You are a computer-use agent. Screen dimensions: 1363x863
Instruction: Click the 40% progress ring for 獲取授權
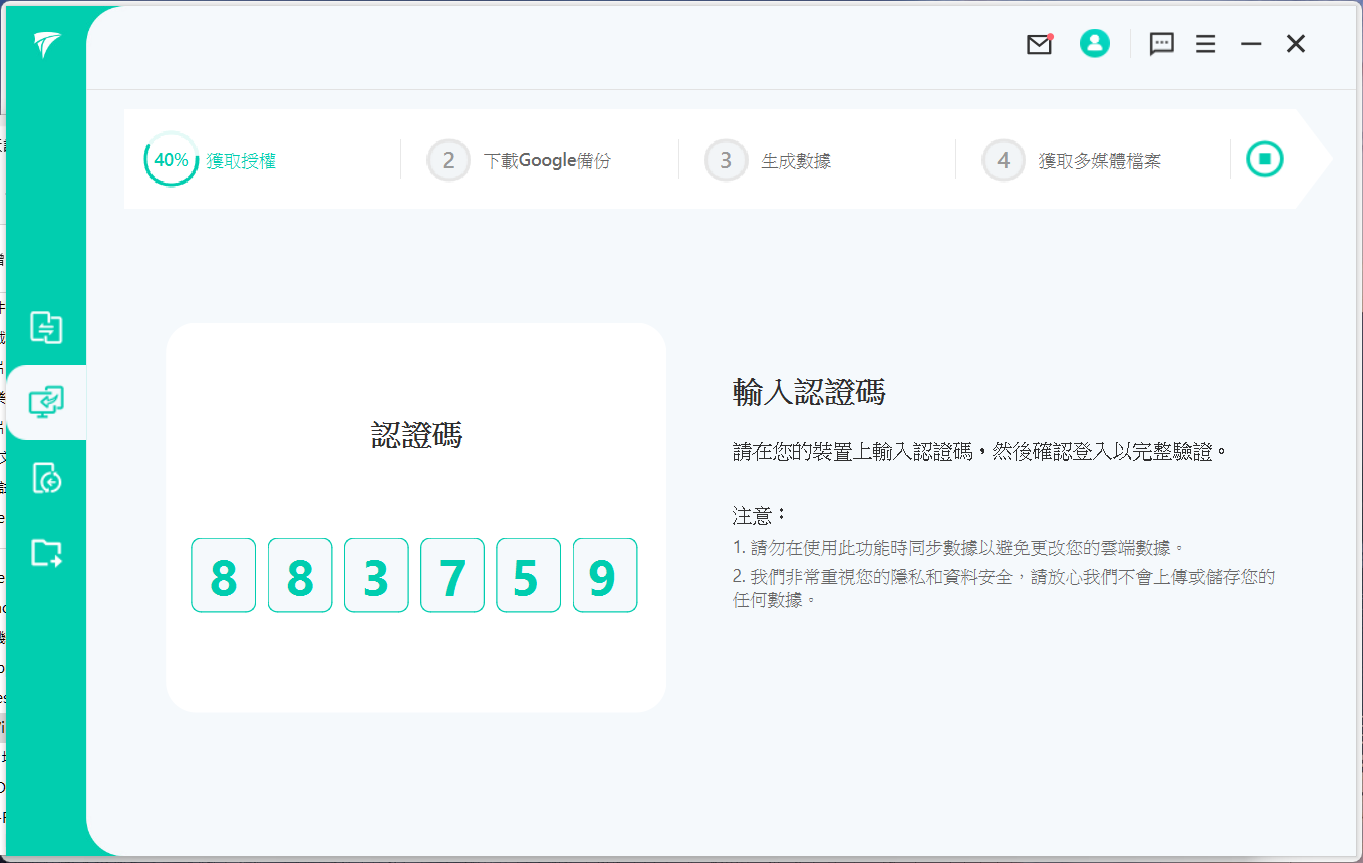(x=171, y=160)
